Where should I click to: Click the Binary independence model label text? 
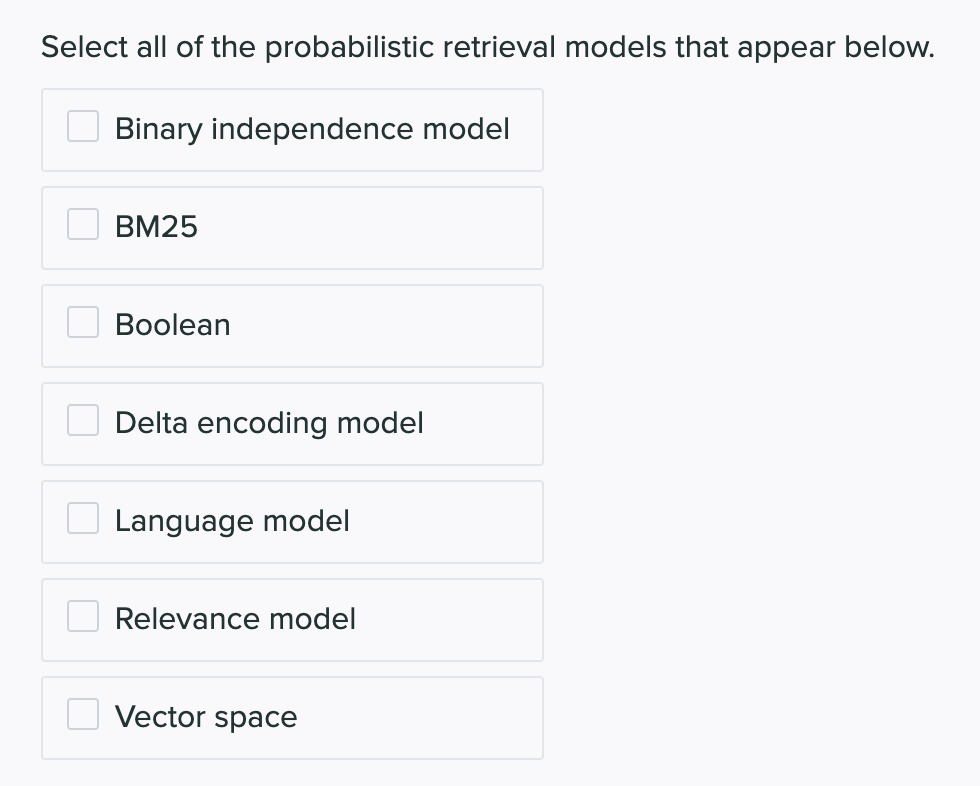pyautogui.click(x=312, y=129)
